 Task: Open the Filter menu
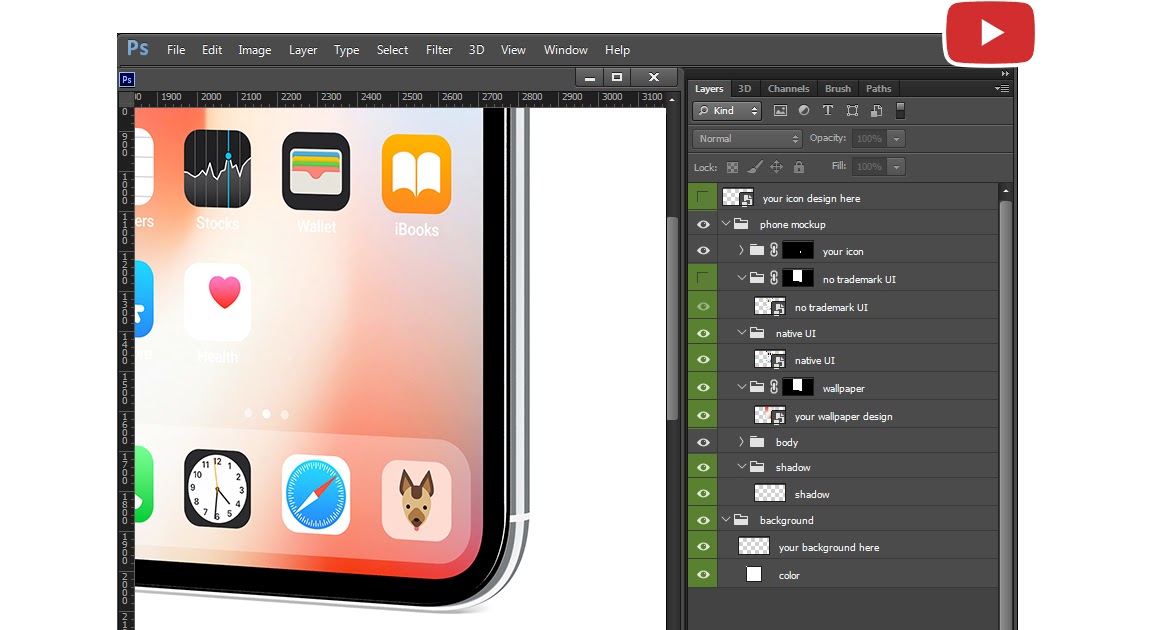point(439,50)
